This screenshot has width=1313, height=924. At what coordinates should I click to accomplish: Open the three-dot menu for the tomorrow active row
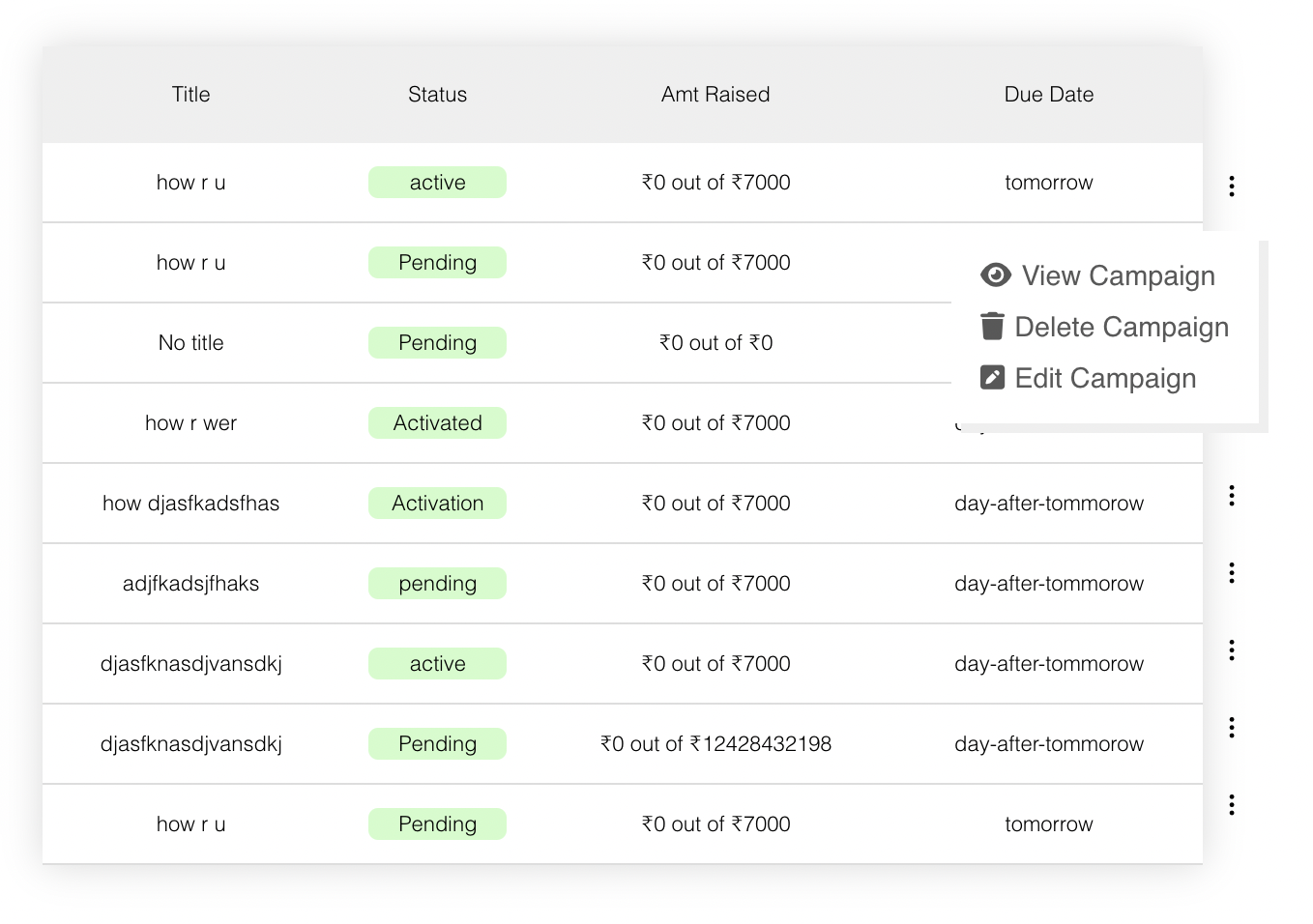coord(1231,186)
